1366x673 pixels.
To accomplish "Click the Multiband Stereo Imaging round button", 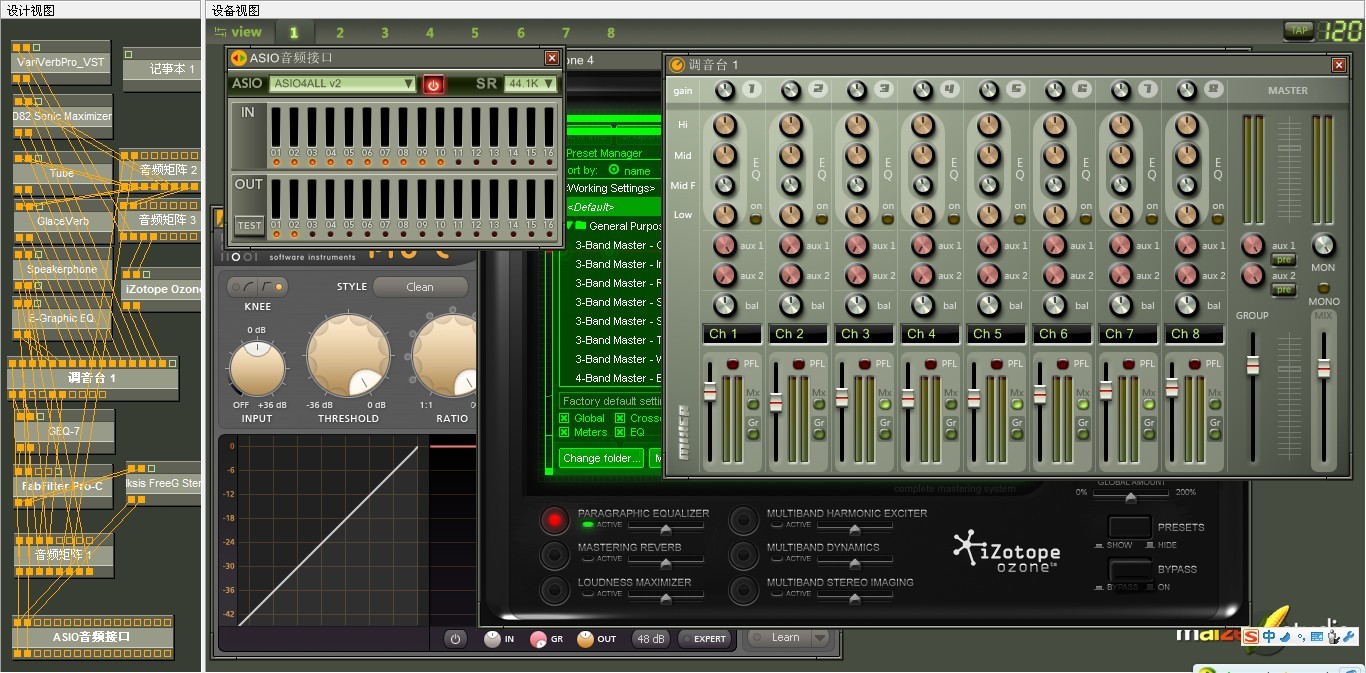I will pos(743,588).
